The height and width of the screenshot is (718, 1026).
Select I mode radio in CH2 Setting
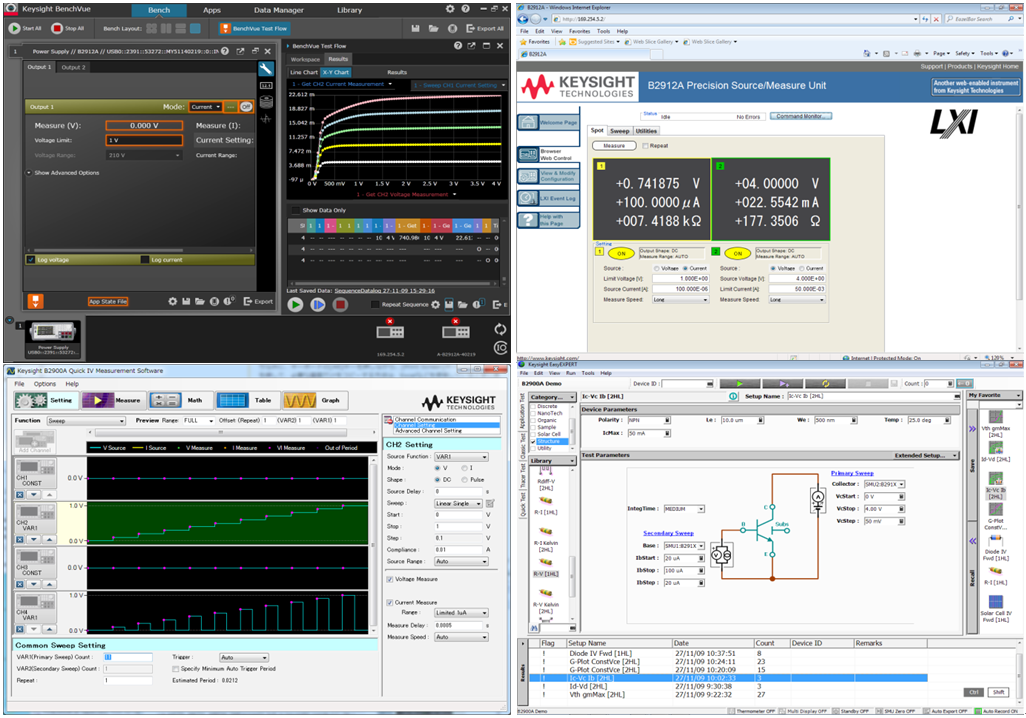coord(465,468)
